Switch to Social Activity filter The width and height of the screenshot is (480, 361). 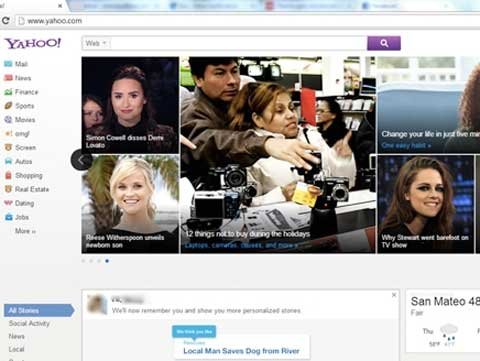pyautogui.click(x=29, y=323)
